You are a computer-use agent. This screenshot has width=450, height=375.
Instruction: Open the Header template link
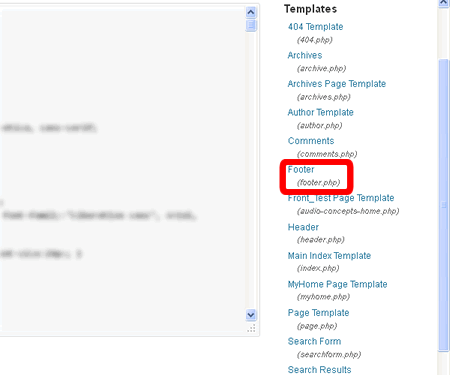click(303, 227)
